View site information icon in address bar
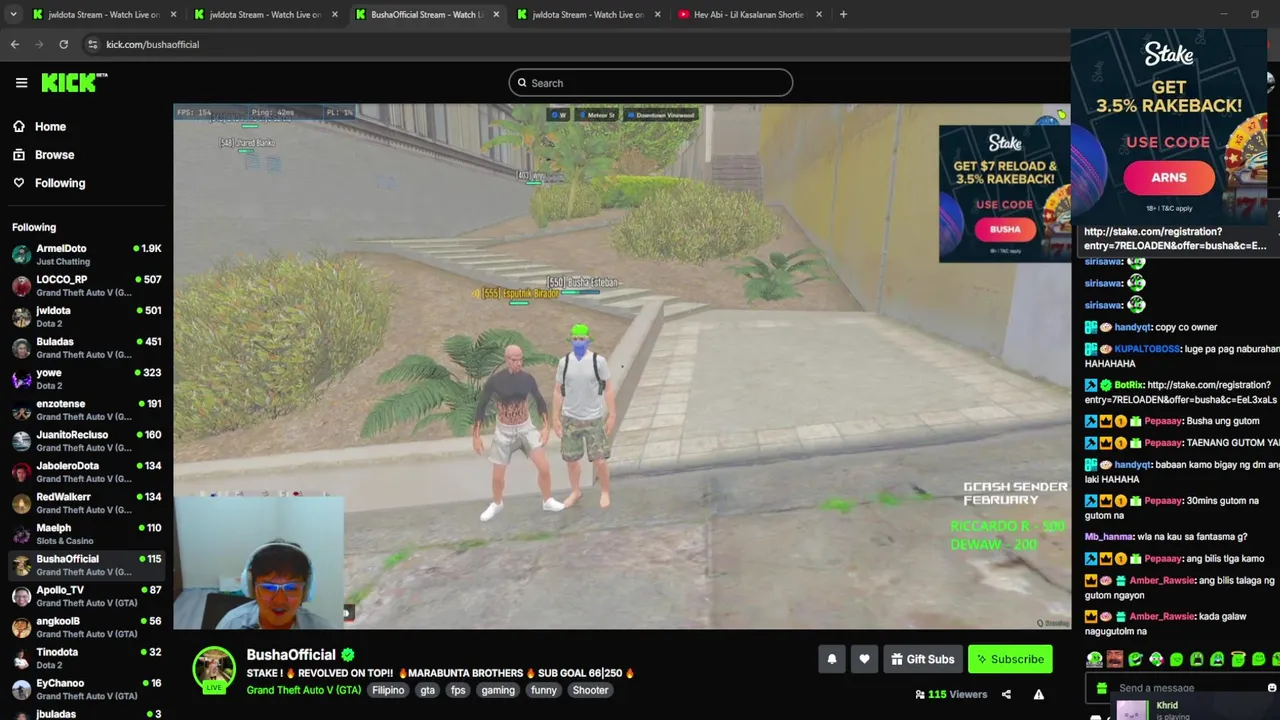1280x720 pixels. pyautogui.click(x=92, y=44)
